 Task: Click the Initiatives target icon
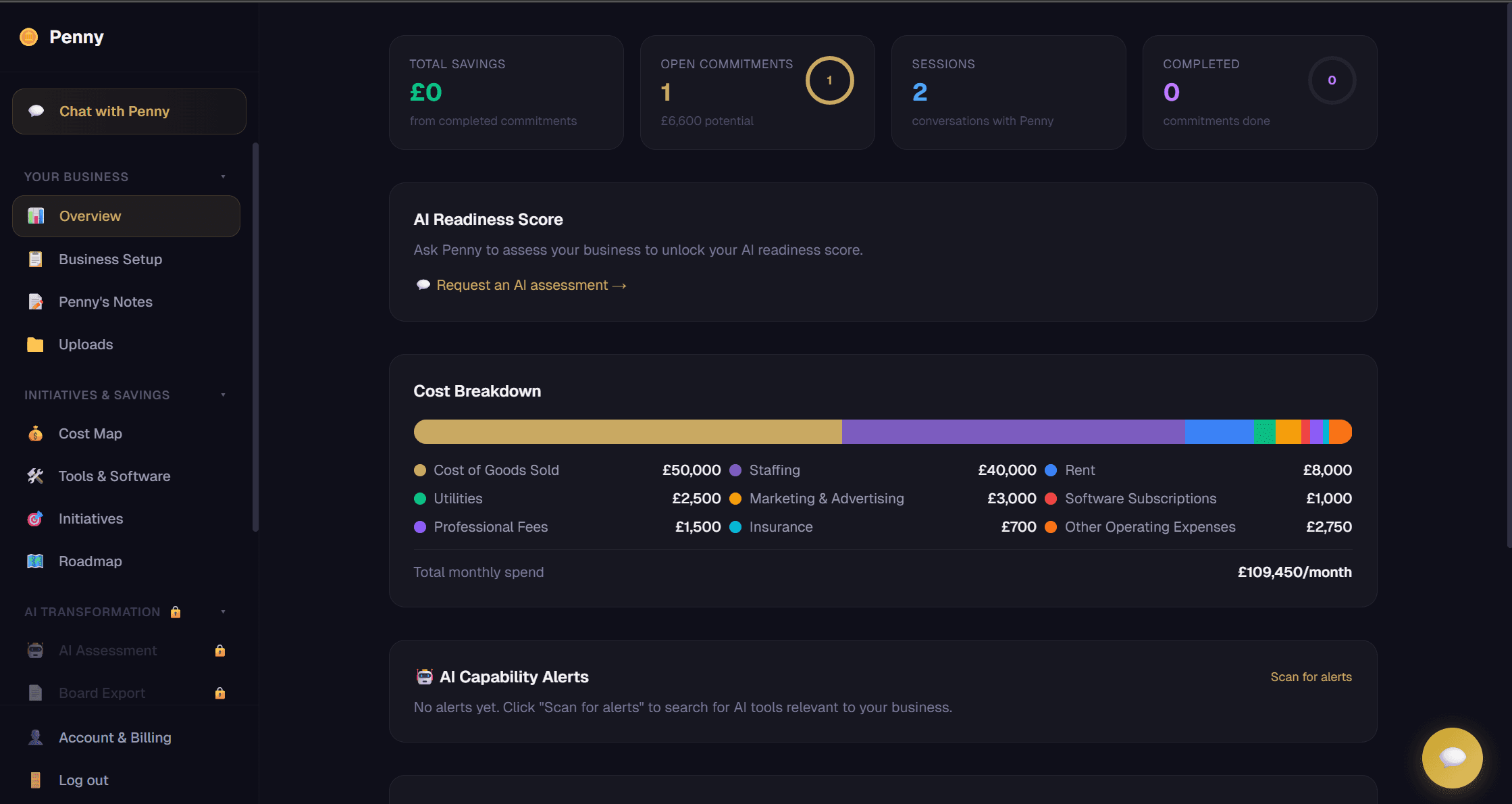[x=35, y=518]
